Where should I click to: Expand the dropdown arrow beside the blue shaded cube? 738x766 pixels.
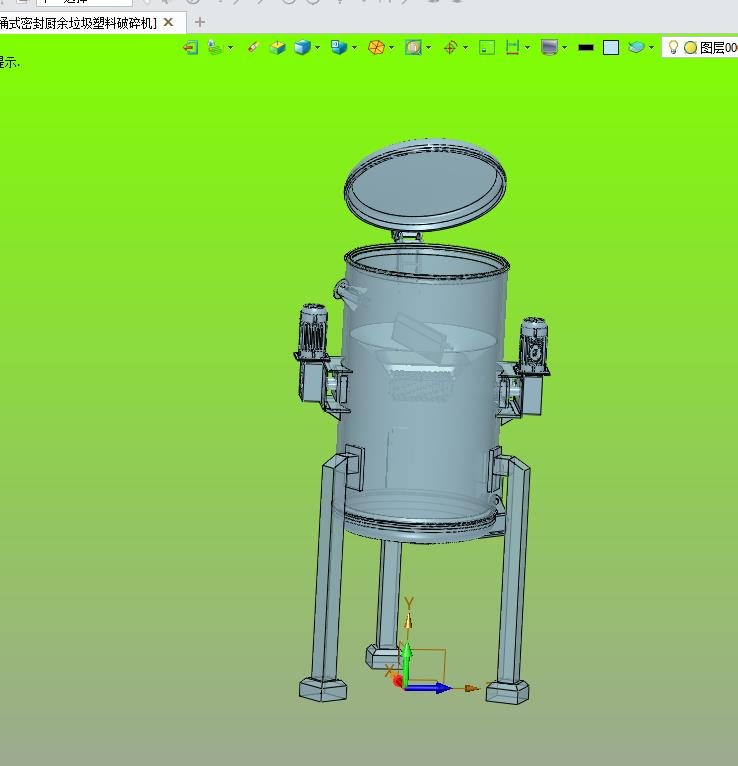(x=318, y=47)
